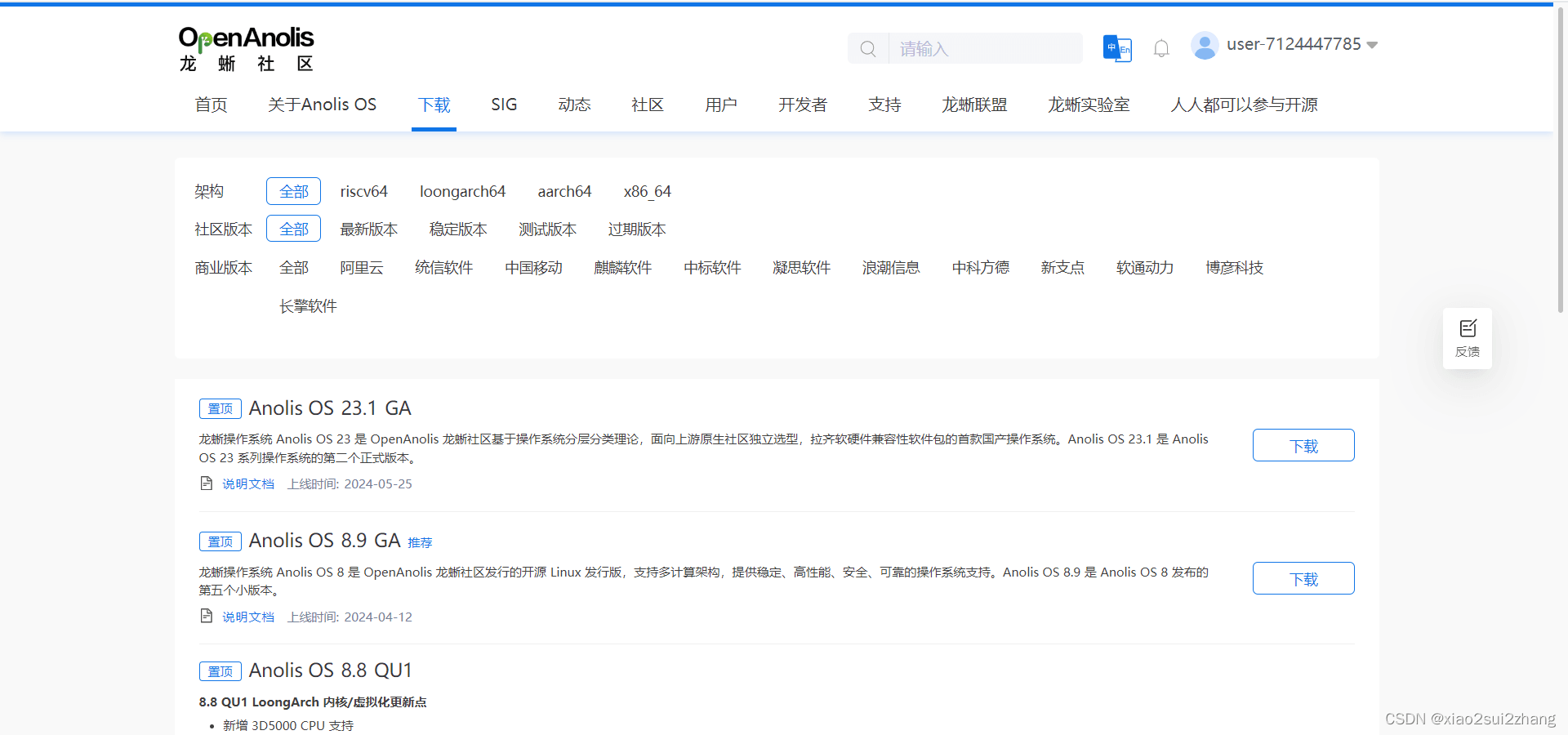Image resolution: width=1568 pixels, height=735 pixels.
Task: Click 下载 button for Anolis OS 23.1 GA
Action: point(1303,445)
